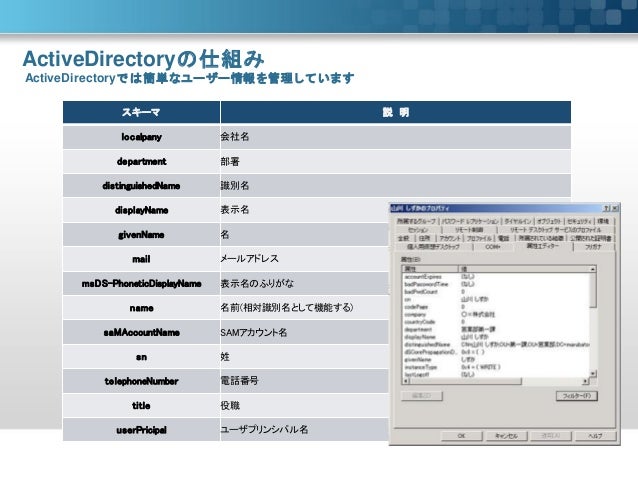Click the help question mark in the dialog title bar
The width and height of the screenshot is (638, 479).
(606, 208)
